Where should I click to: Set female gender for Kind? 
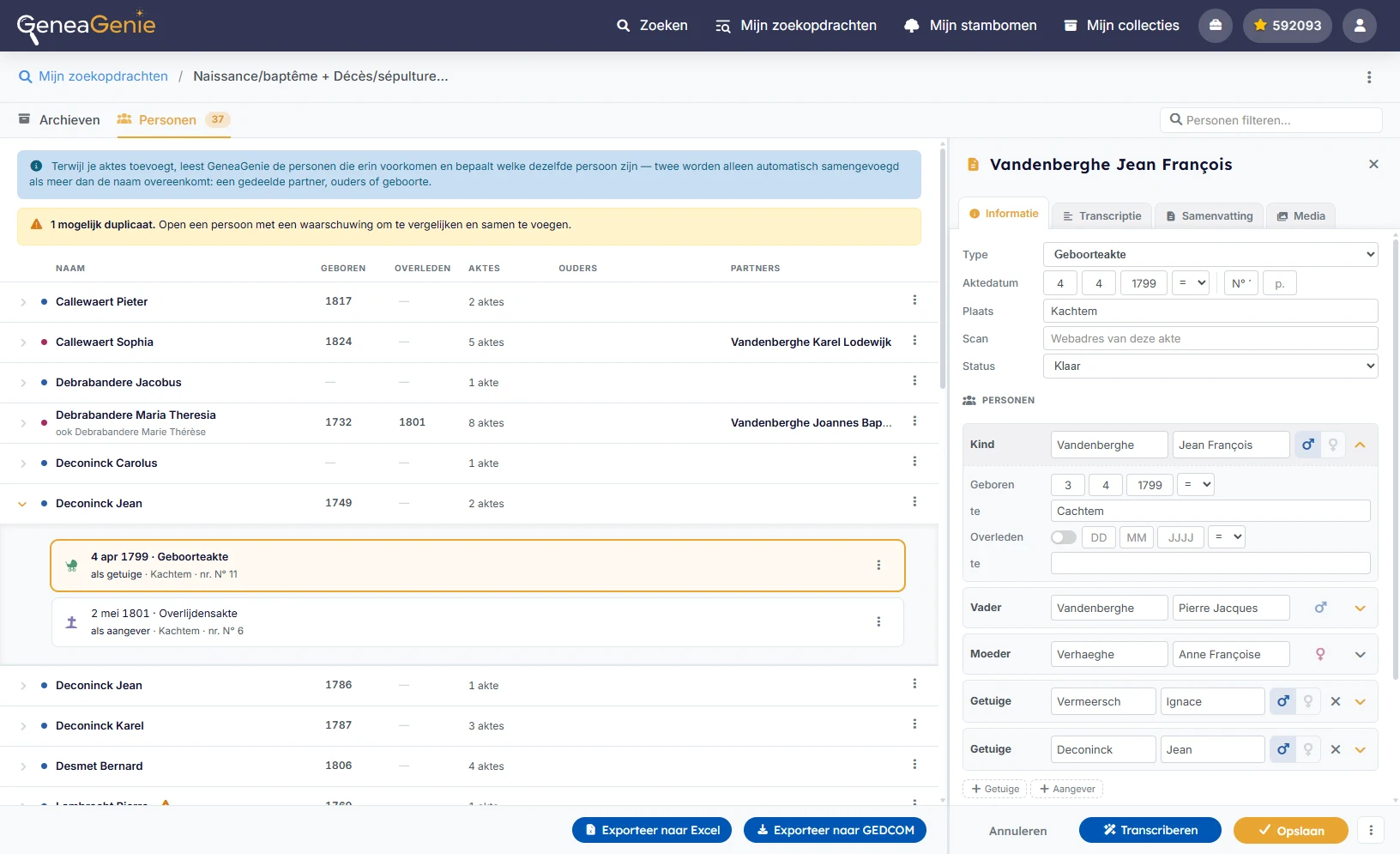pos(1333,445)
